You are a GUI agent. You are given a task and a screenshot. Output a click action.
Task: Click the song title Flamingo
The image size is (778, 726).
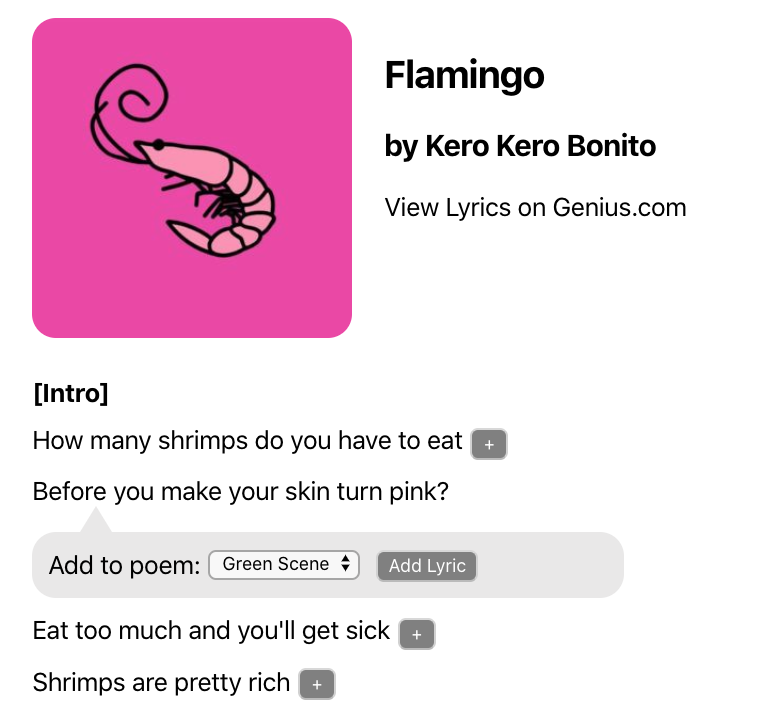(x=464, y=75)
